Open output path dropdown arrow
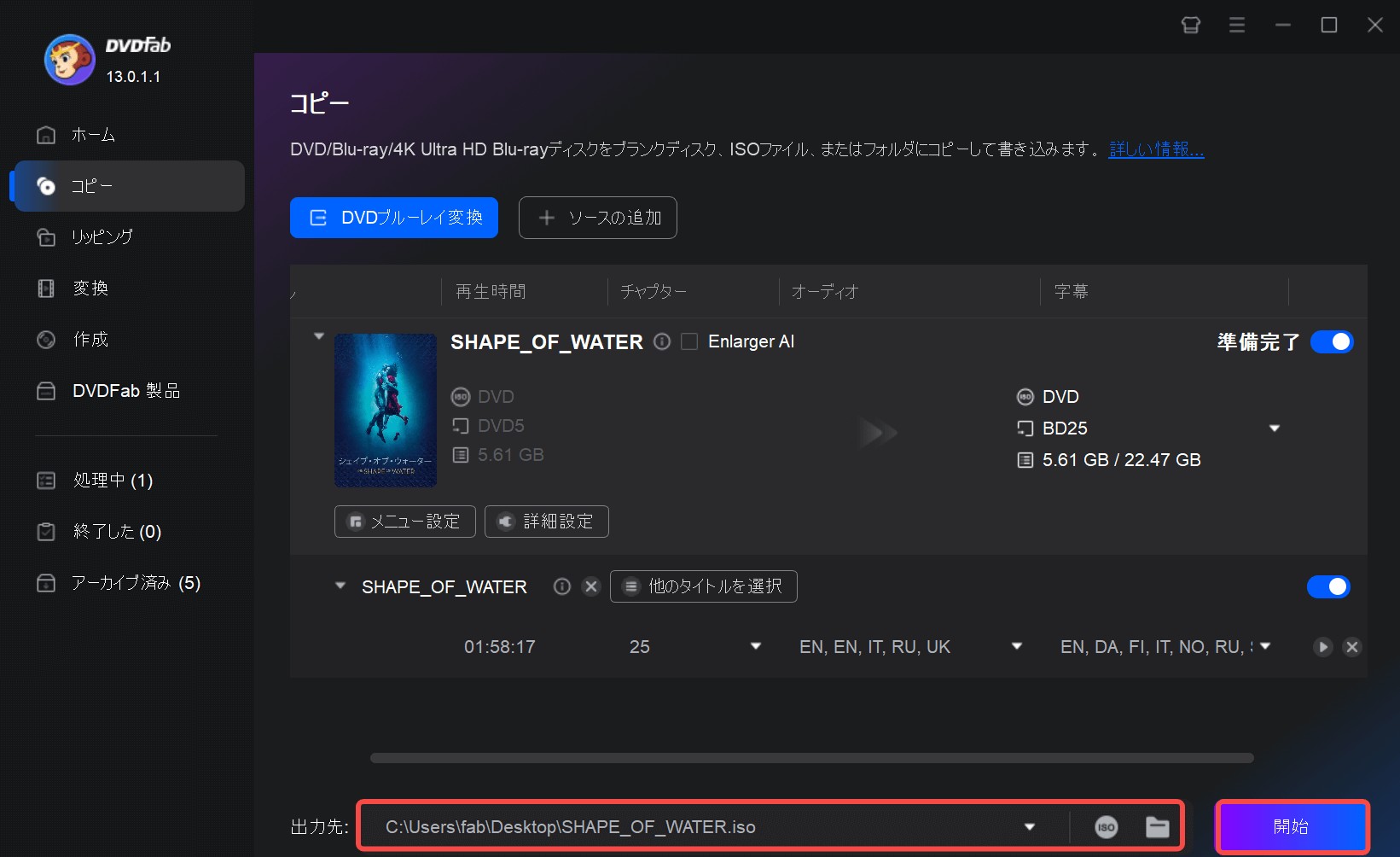 1030,826
